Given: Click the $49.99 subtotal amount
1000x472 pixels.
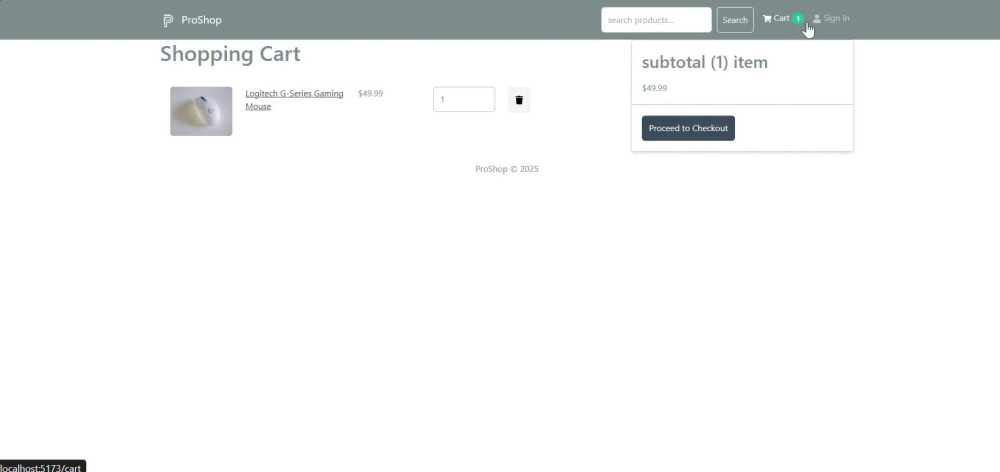Looking at the screenshot, I should [654, 88].
